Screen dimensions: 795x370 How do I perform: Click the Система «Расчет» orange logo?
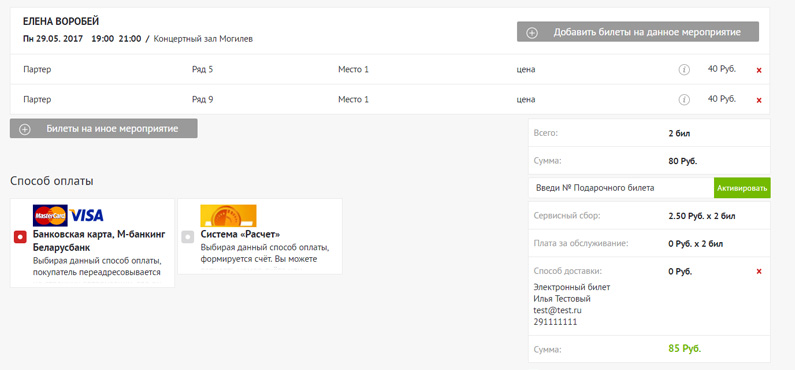tap(228, 215)
